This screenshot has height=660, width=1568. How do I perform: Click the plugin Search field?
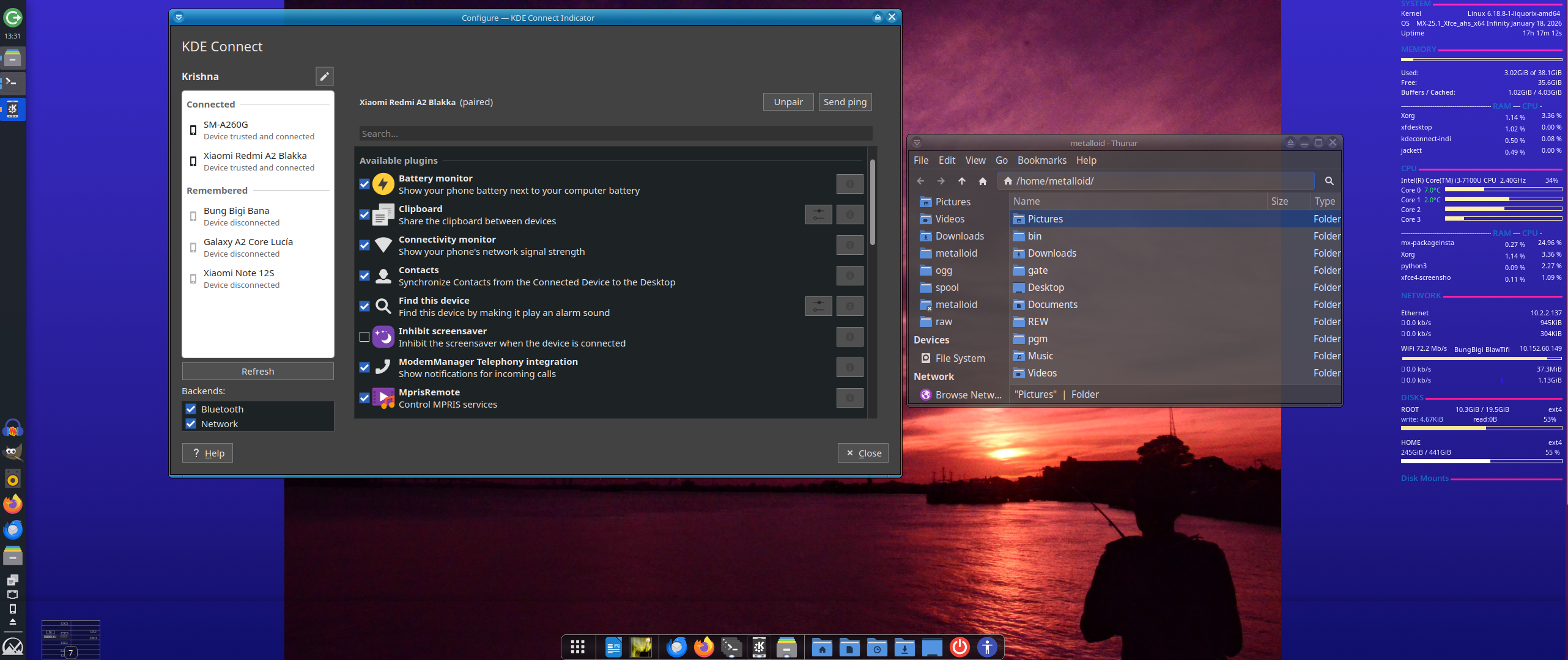pos(615,134)
